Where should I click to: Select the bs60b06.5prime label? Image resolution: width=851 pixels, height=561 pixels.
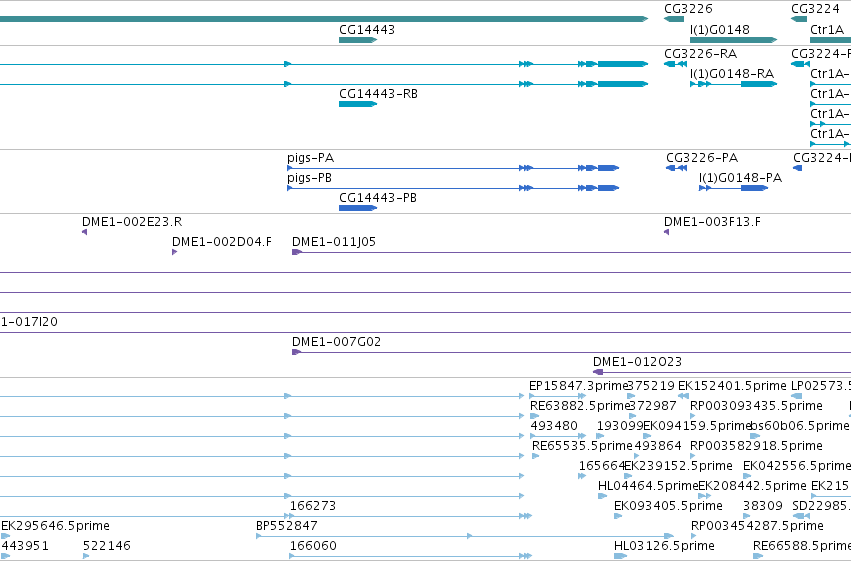point(800,426)
